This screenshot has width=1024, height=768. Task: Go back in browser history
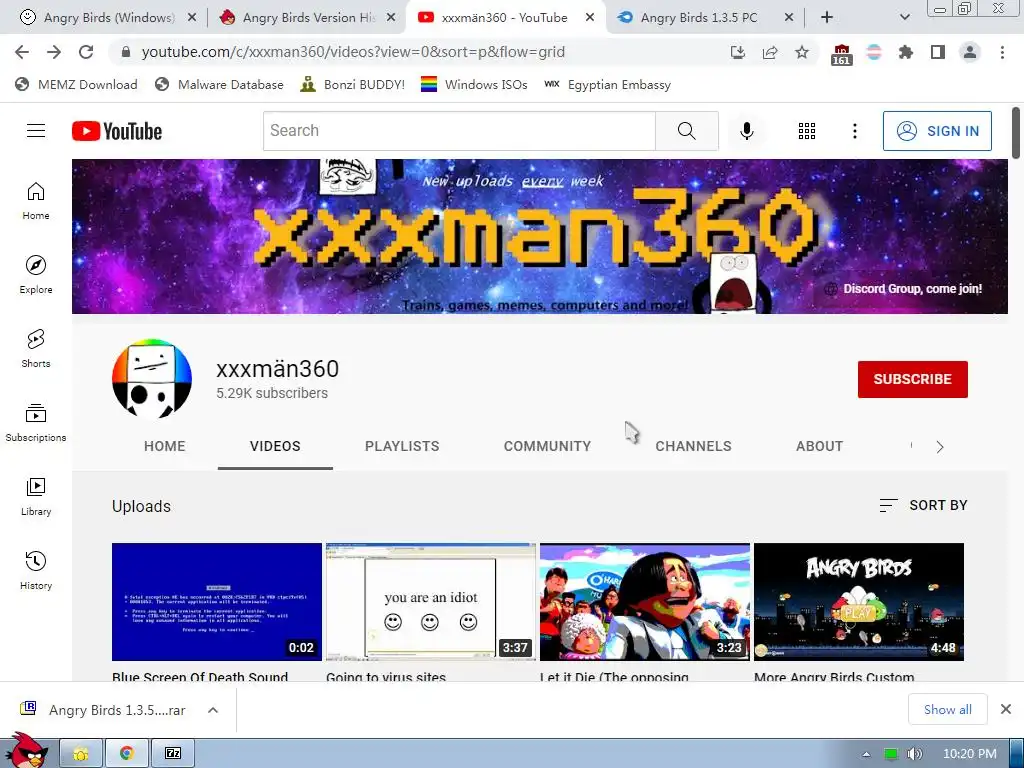(22, 52)
